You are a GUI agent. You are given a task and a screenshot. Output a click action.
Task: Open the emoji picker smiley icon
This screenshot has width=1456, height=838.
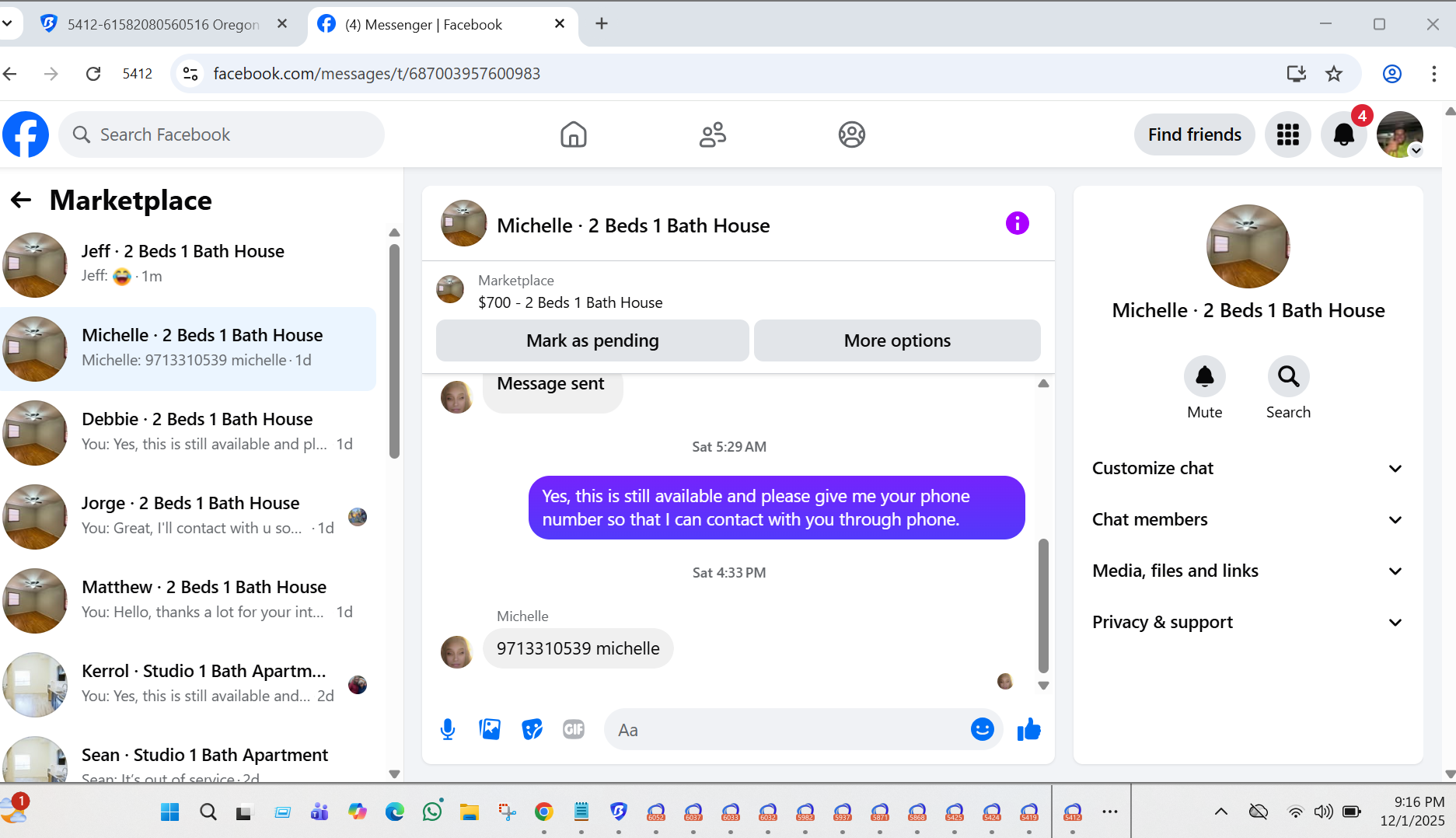pos(983,729)
